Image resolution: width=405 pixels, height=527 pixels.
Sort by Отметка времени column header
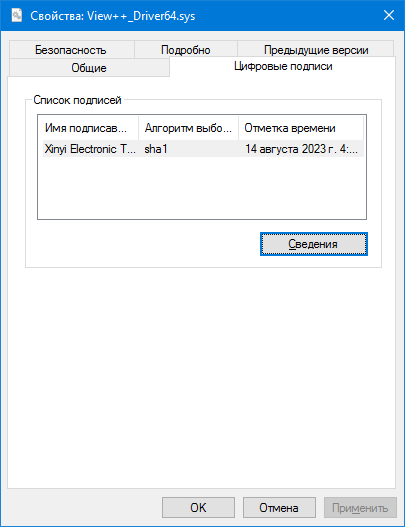[x=301, y=128]
